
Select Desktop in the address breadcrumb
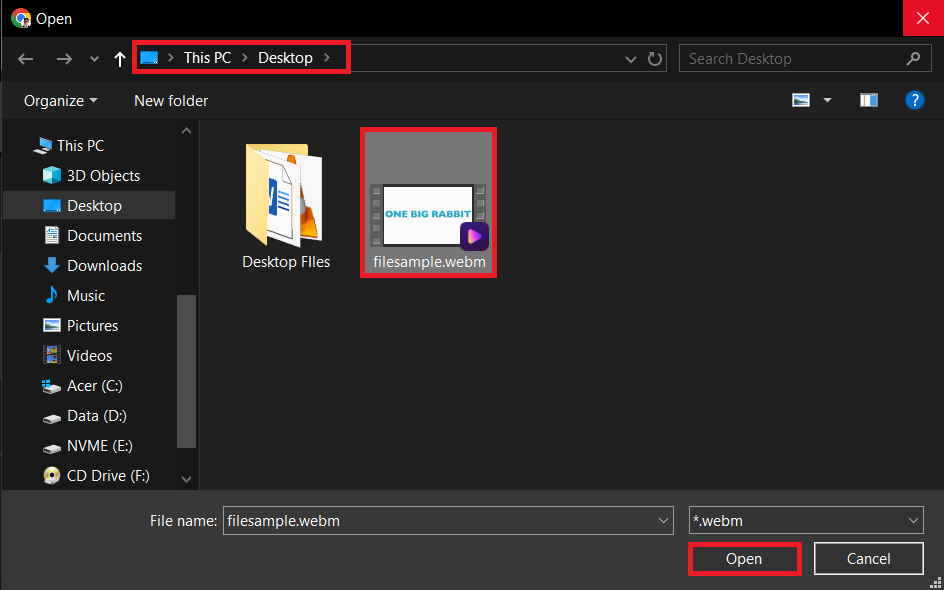[x=285, y=58]
